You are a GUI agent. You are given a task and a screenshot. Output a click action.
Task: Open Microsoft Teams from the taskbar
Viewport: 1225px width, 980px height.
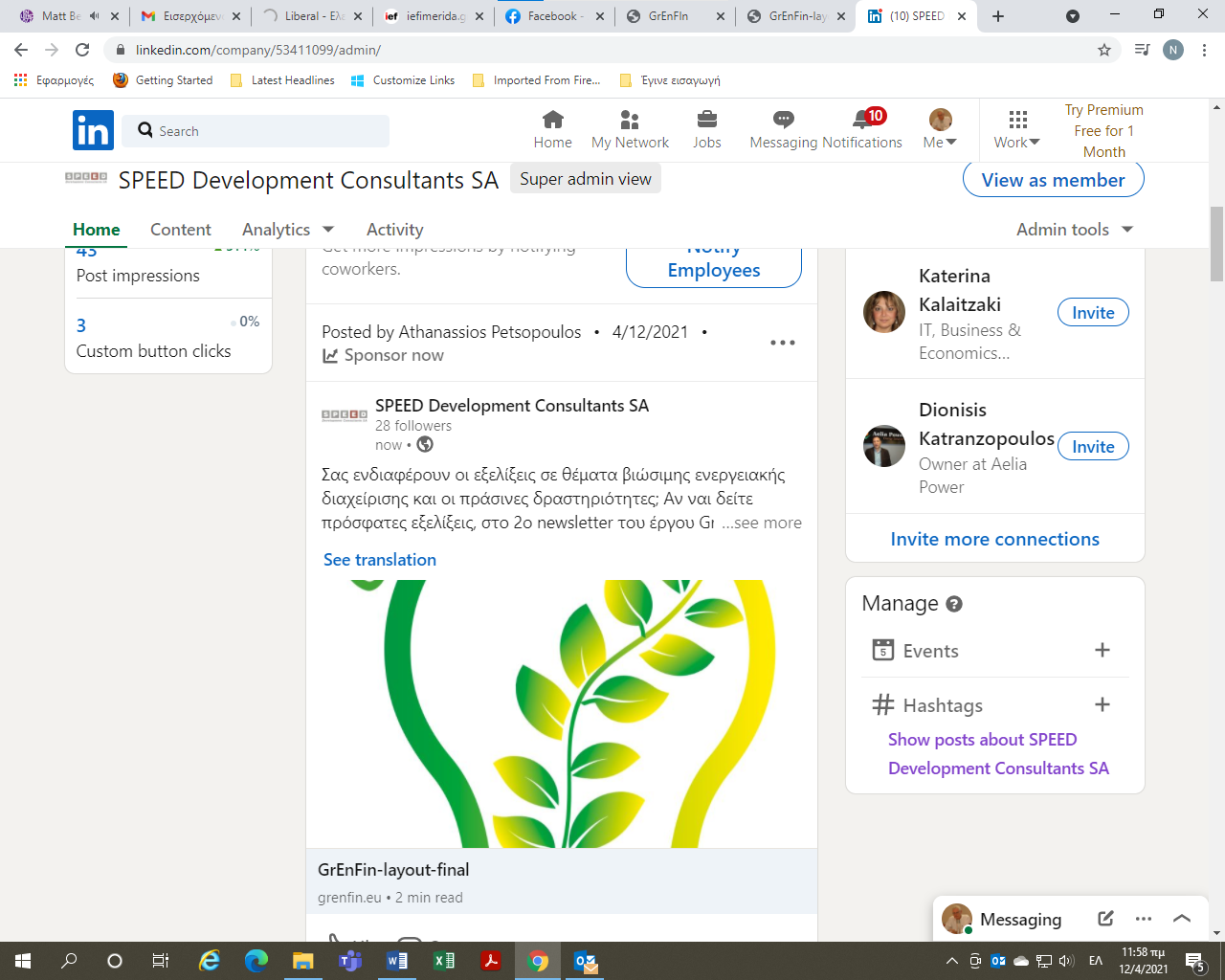[349, 961]
